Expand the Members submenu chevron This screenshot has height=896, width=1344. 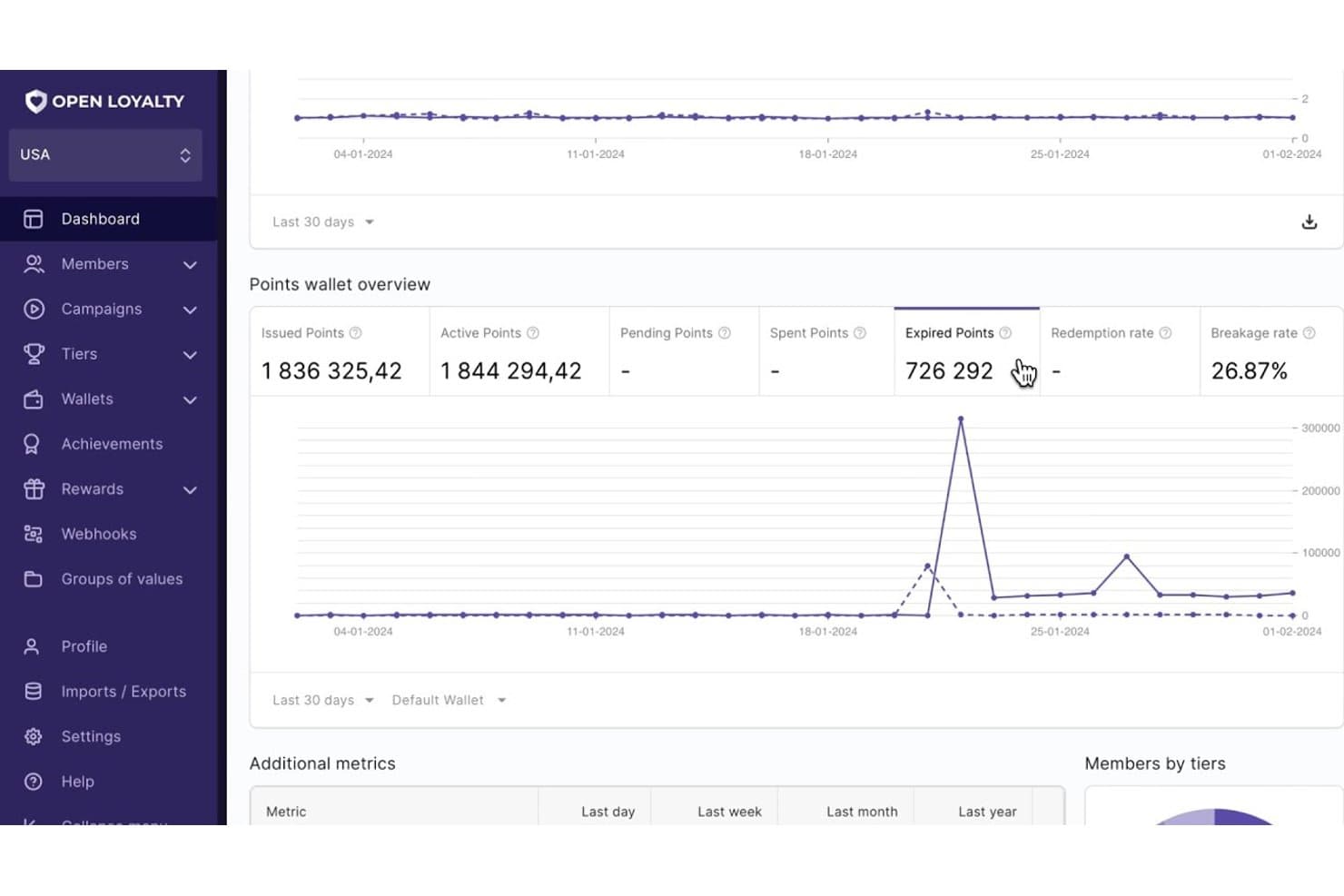click(x=190, y=265)
